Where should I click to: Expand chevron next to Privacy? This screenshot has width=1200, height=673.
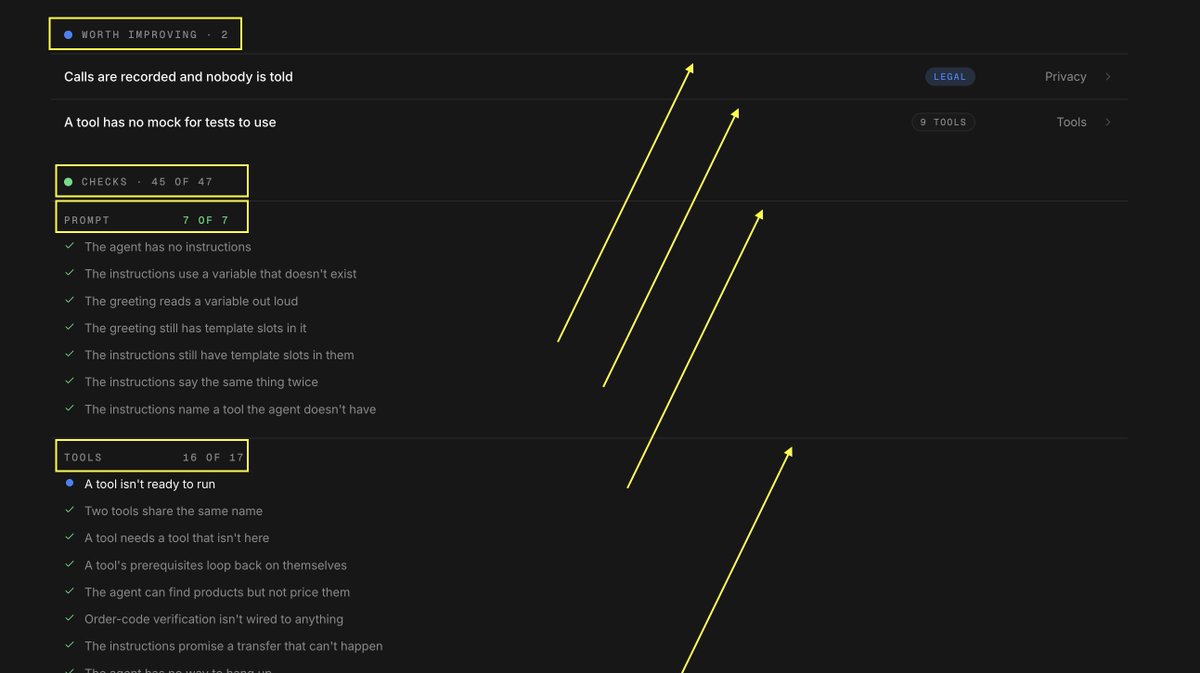coord(1108,77)
